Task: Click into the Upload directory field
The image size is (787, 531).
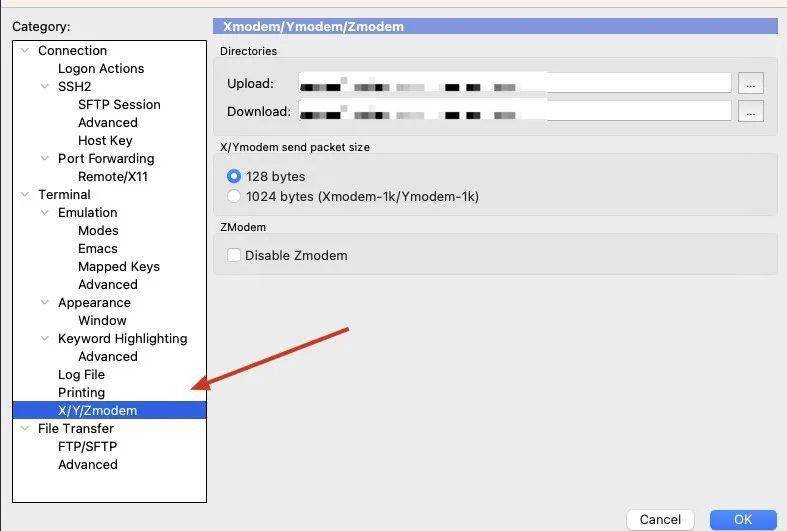Action: [514, 83]
